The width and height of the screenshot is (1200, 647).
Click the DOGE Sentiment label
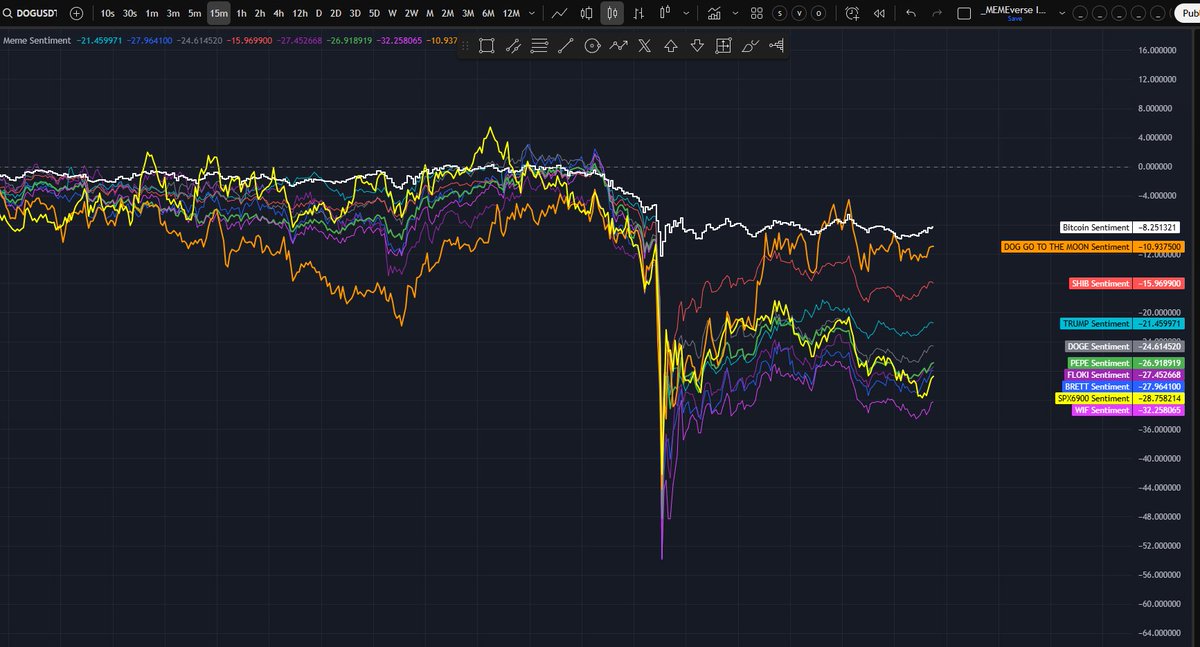[x=1098, y=346]
